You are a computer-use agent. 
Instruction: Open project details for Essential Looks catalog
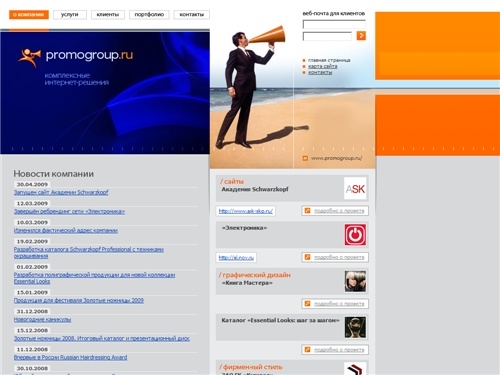(335, 350)
